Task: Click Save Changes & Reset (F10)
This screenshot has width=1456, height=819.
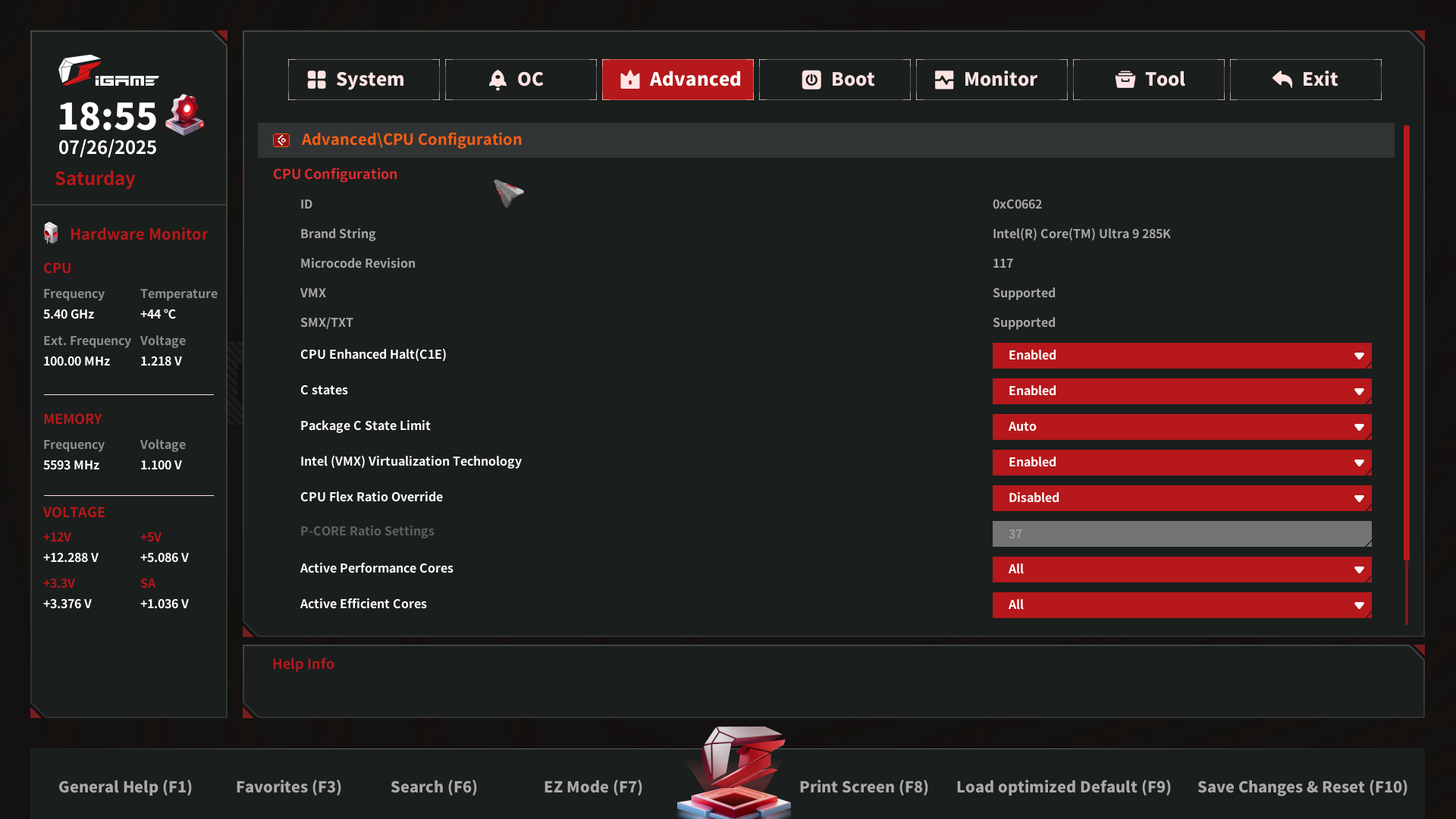Action: (x=1302, y=787)
